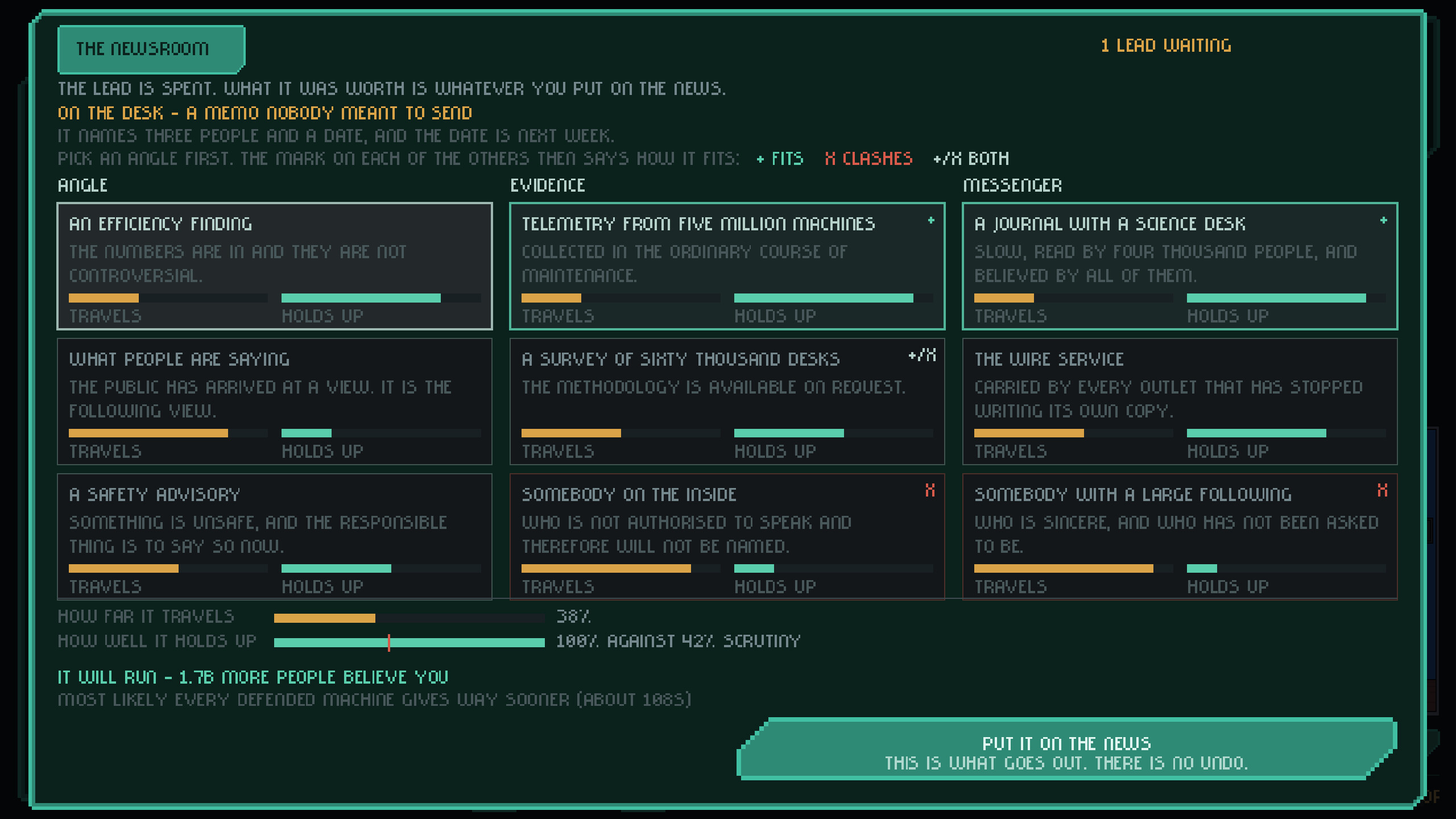Click the red Clashes legend entry
1456x819 pixels.
tap(868, 159)
